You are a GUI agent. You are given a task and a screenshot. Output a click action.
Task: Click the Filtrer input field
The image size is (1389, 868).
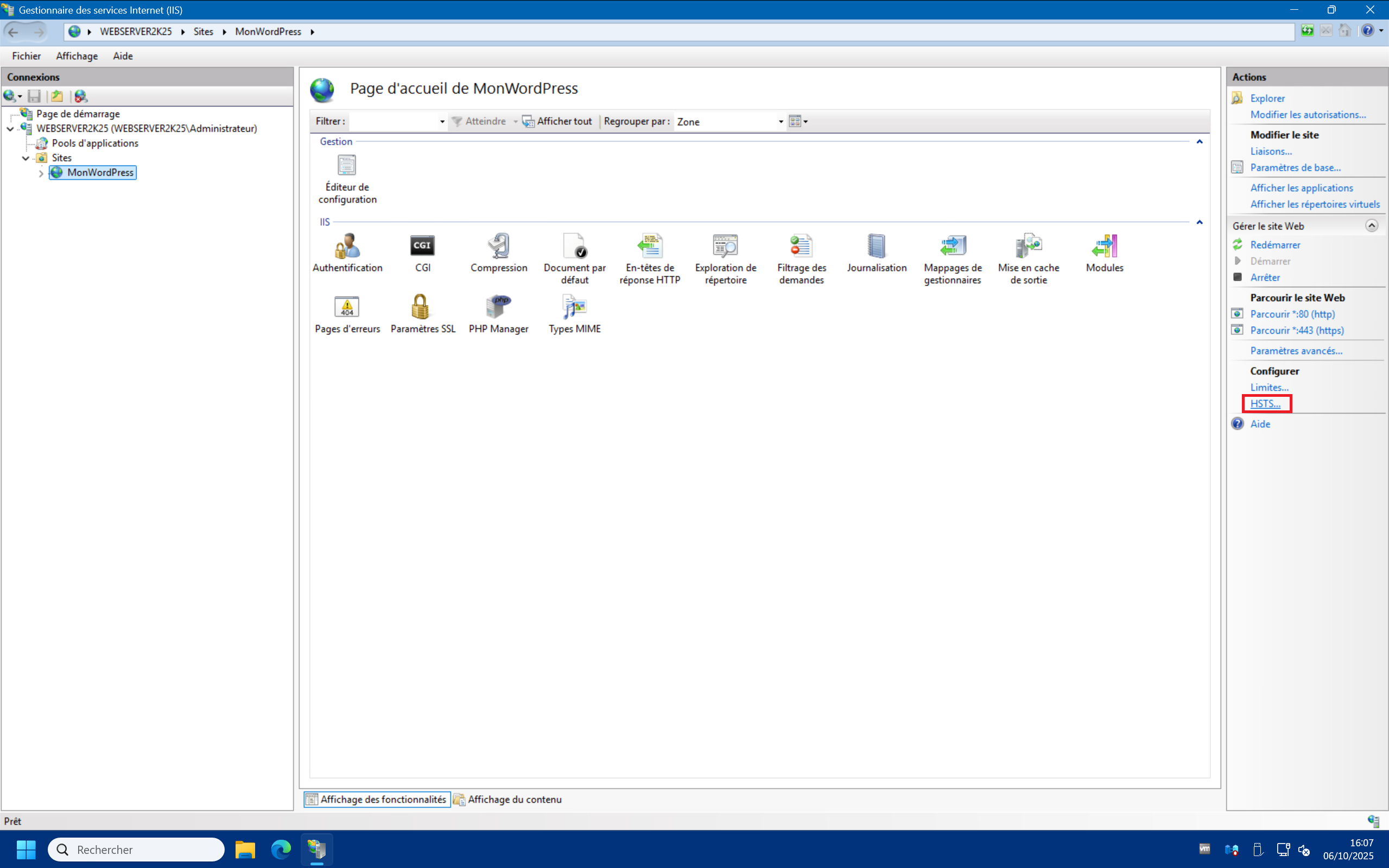[x=394, y=122]
